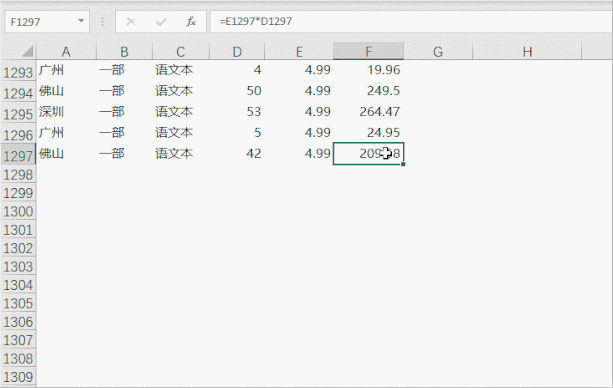This screenshot has height=388, width=613.
Task: Open the Name Box dropdown arrow
Action: point(81,21)
